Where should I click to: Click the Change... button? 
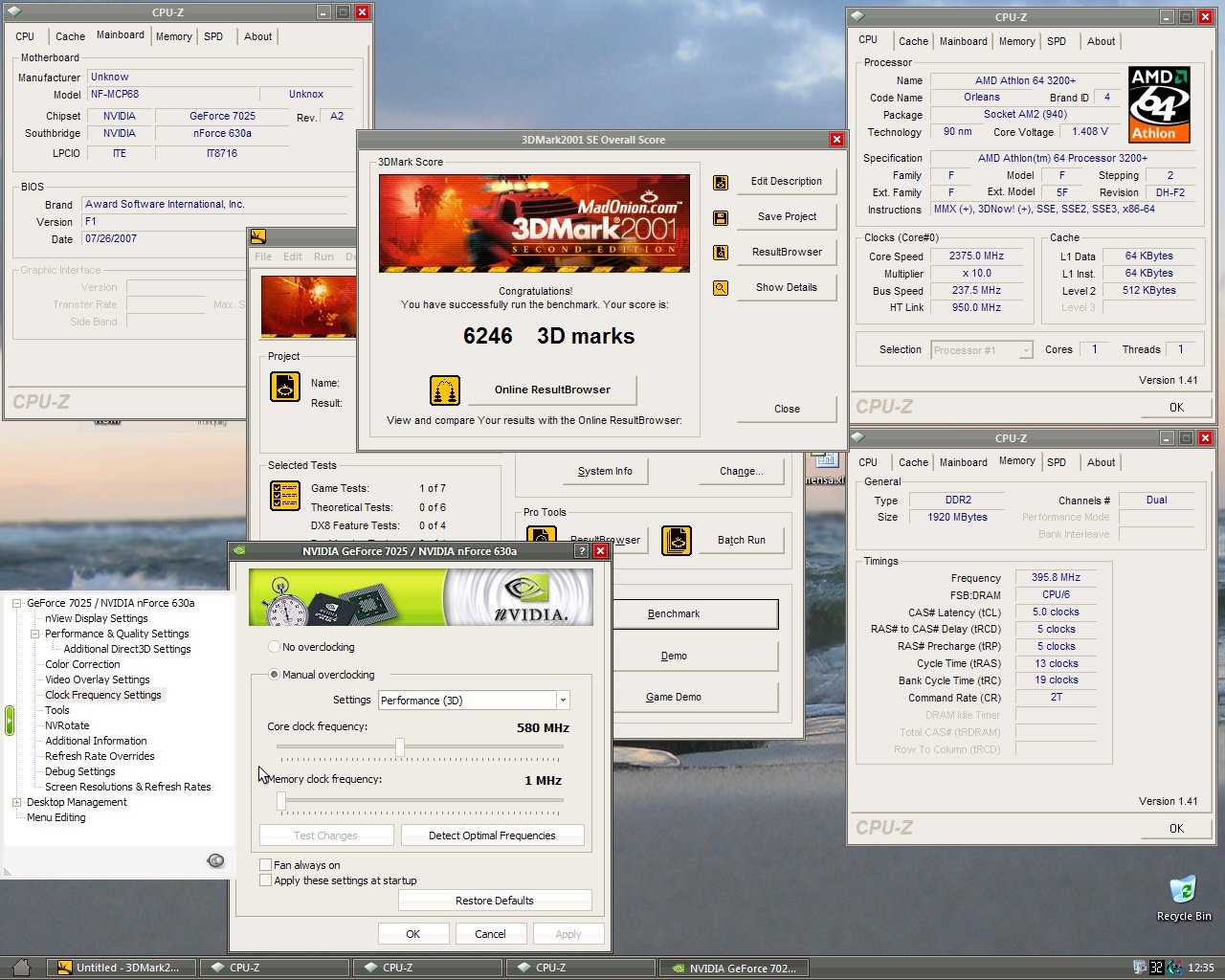742,471
